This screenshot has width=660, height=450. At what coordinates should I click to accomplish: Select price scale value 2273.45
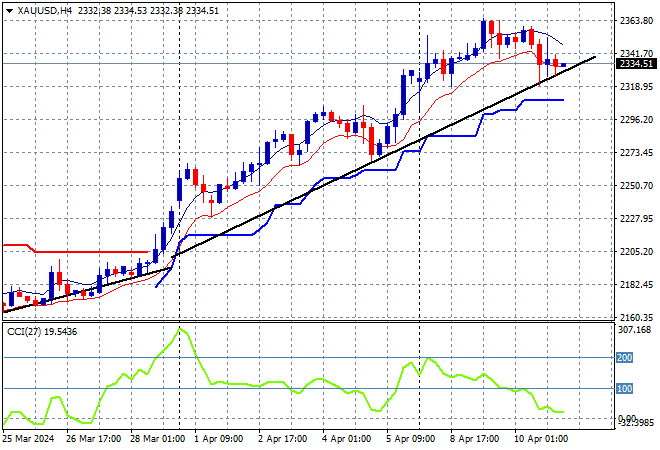click(636, 152)
